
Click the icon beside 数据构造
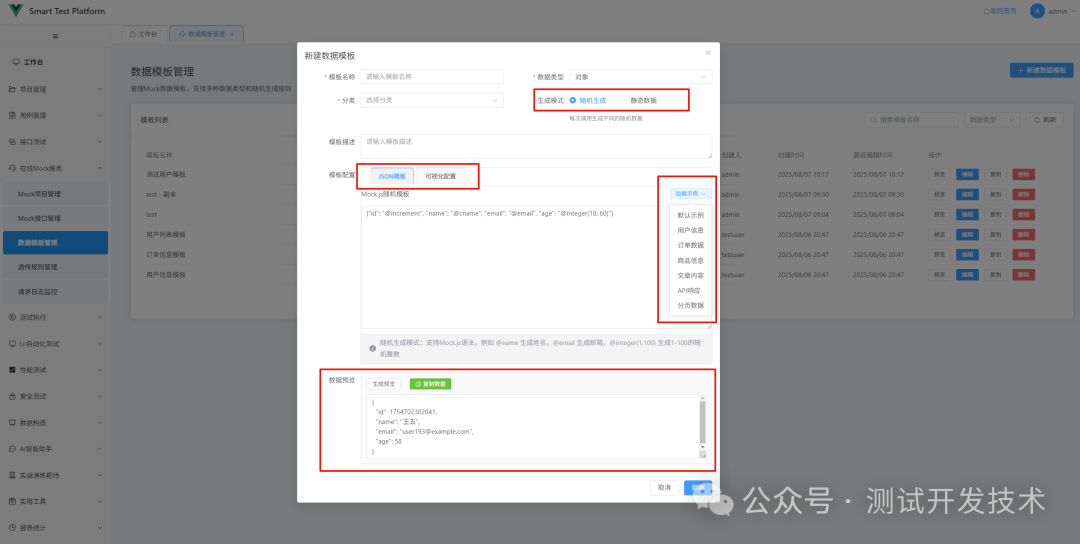(x=12, y=422)
